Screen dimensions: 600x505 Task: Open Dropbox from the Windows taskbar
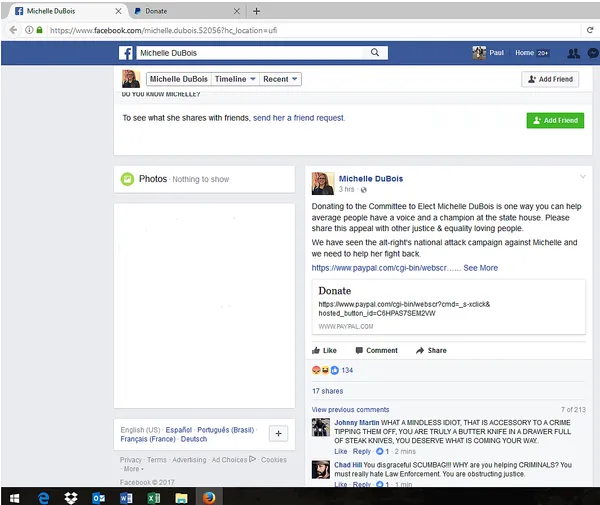(71, 496)
